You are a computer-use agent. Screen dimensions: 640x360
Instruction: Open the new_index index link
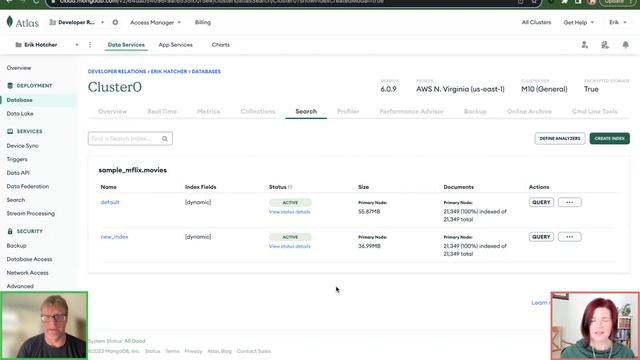point(114,237)
